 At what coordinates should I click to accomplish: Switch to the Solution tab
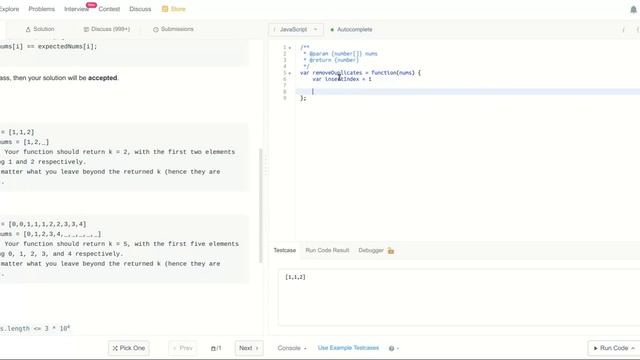tap(40, 29)
